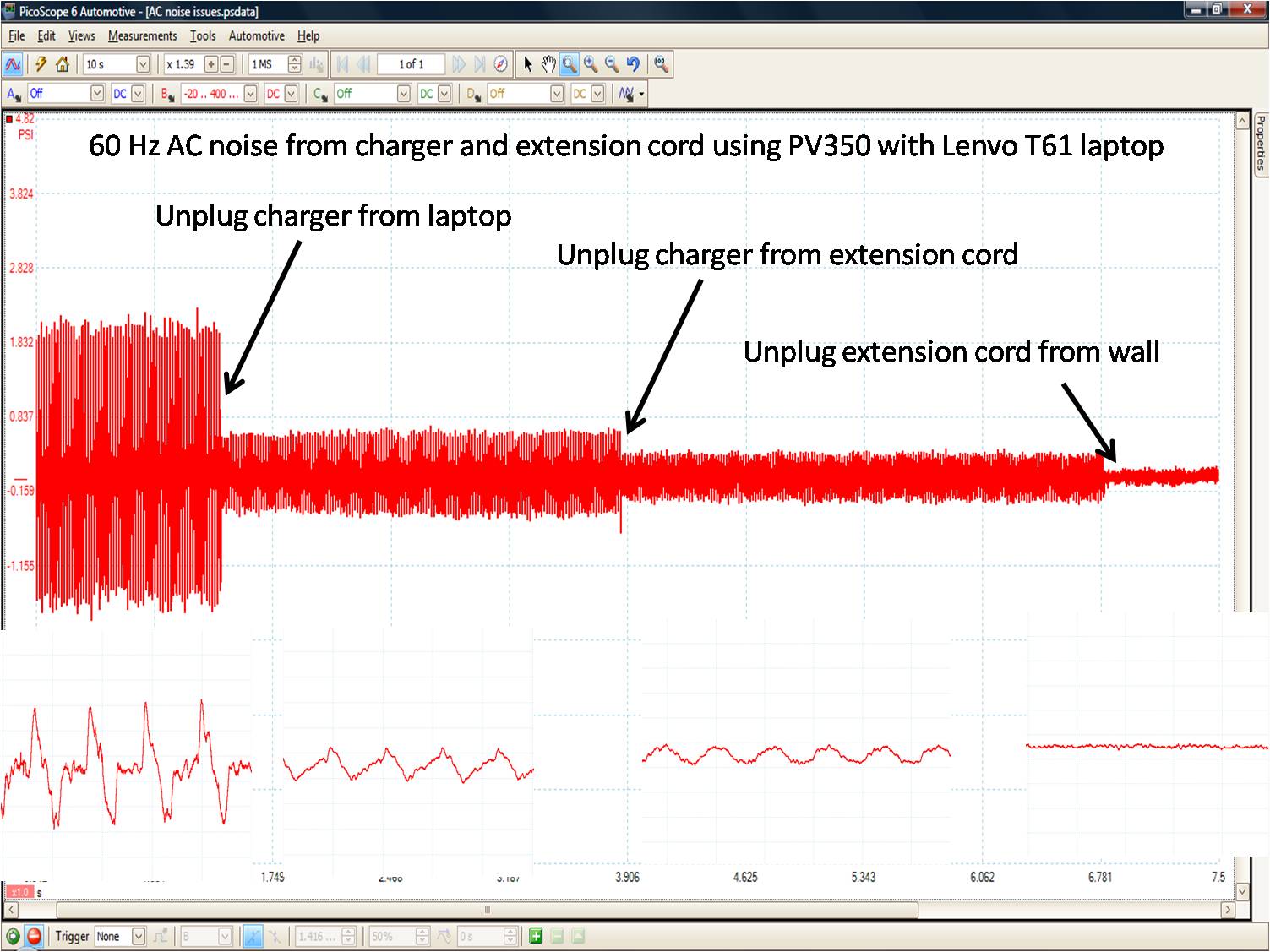
Task: Click the red Channel B PSI axis marker
Action: 9,118
